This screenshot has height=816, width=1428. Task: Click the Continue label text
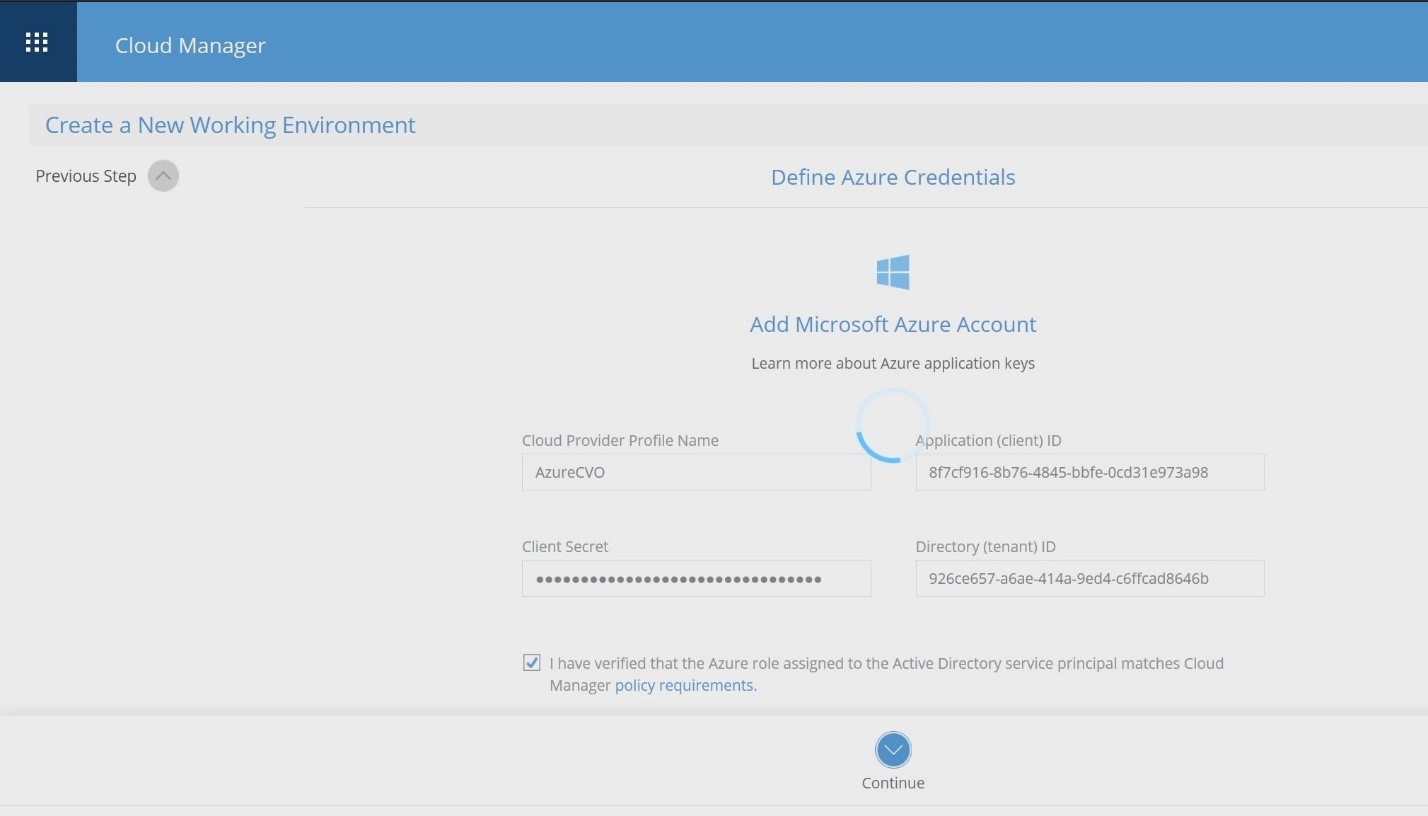click(893, 783)
